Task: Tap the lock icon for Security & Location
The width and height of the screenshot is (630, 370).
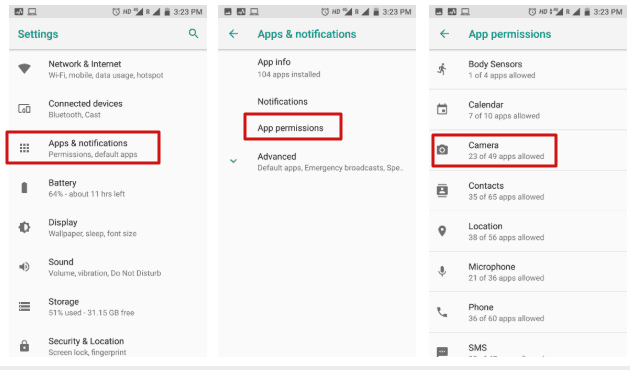Action: pos(25,345)
